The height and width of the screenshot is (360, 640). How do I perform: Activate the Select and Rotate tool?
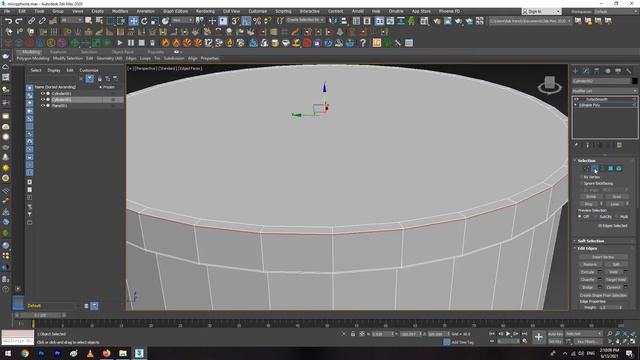pyautogui.click(x=144, y=20)
